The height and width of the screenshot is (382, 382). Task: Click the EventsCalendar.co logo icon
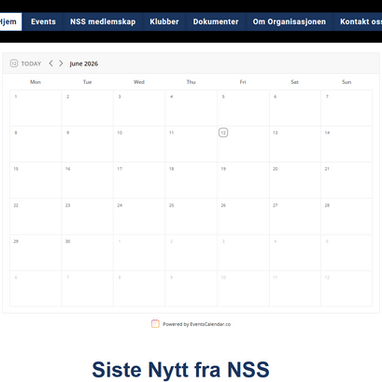(x=155, y=324)
